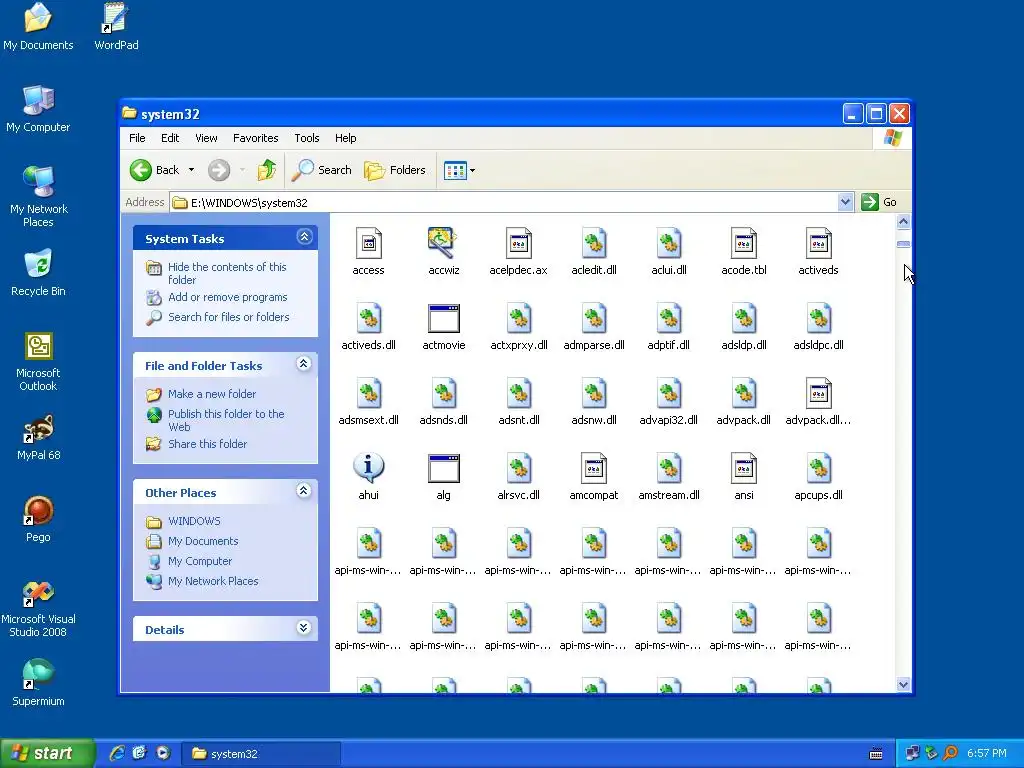
Task: Click the Up folder toolbar icon
Action: pyautogui.click(x=266, y=170)
